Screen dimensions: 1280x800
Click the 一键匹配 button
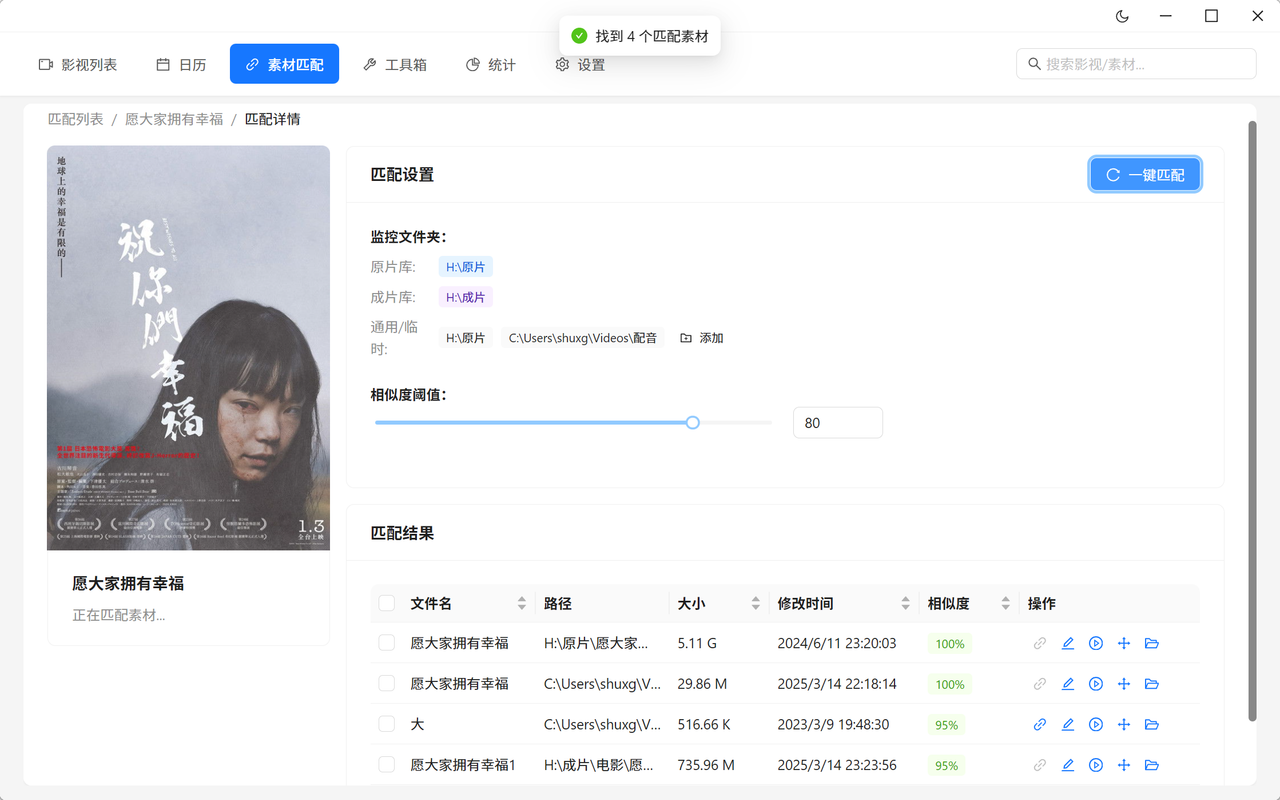click(x=1145, y=175)
